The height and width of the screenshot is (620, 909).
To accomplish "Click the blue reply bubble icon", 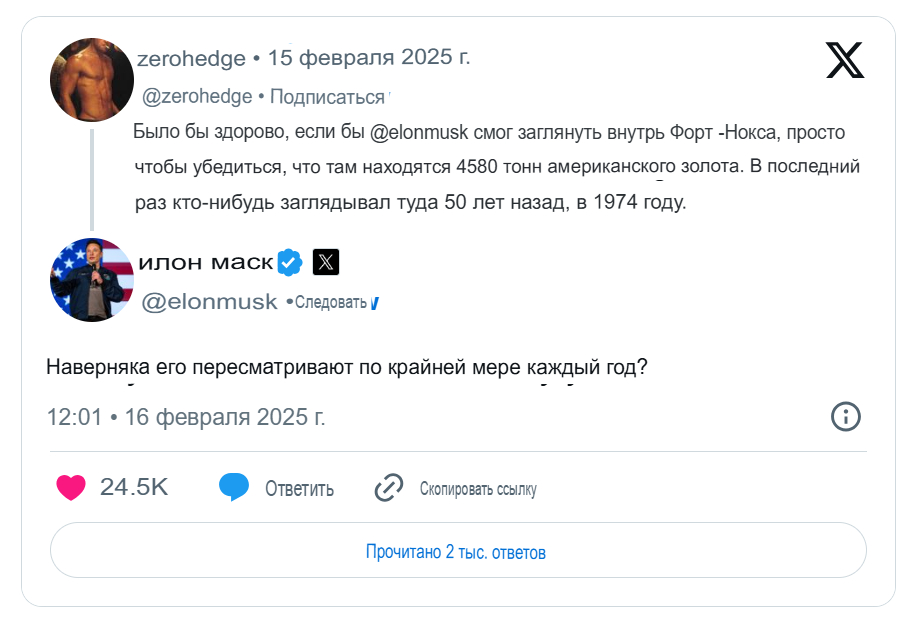I will pyautogui.click(x=233, y=488).
